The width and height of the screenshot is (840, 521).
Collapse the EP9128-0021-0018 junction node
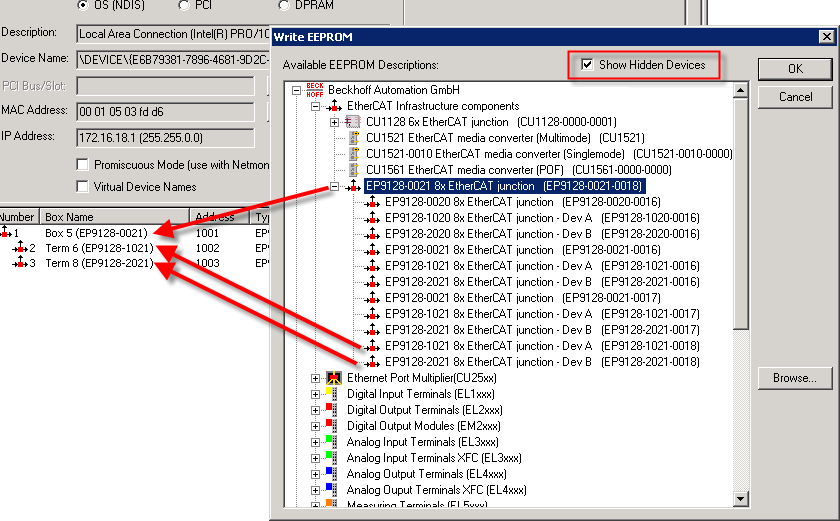[x=335, y=187]
